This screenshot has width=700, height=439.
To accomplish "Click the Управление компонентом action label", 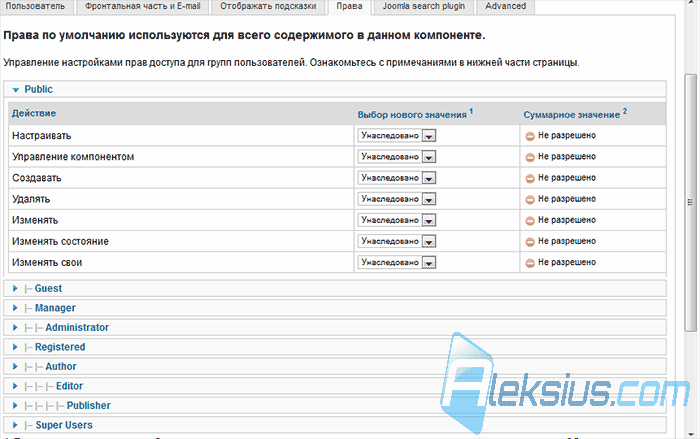I will tap(73, 157).
